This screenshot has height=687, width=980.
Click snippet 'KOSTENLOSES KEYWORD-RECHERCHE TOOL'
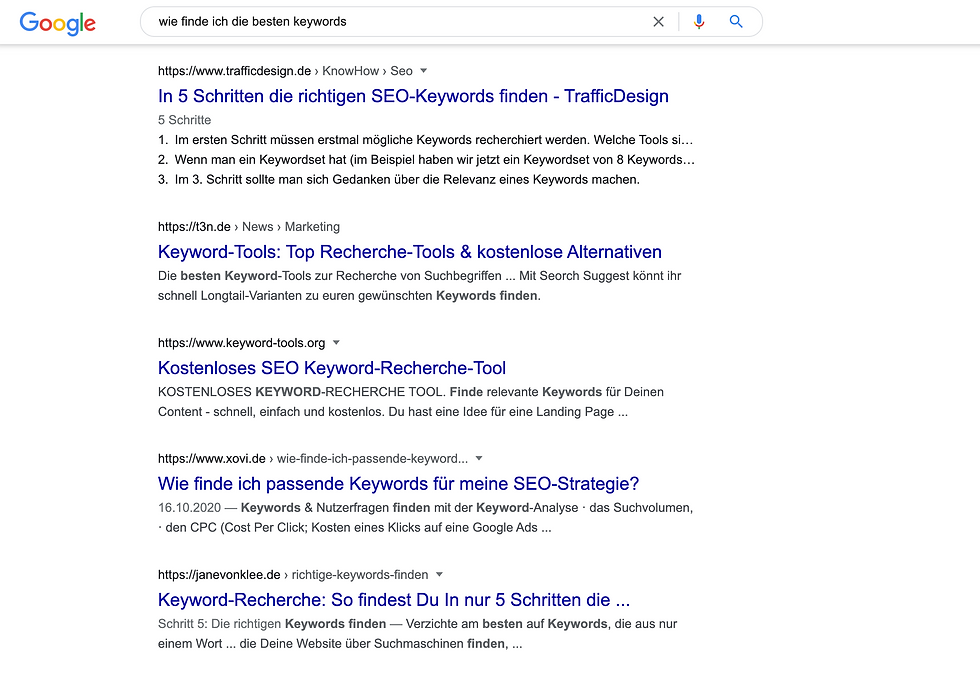click(411, 401)
